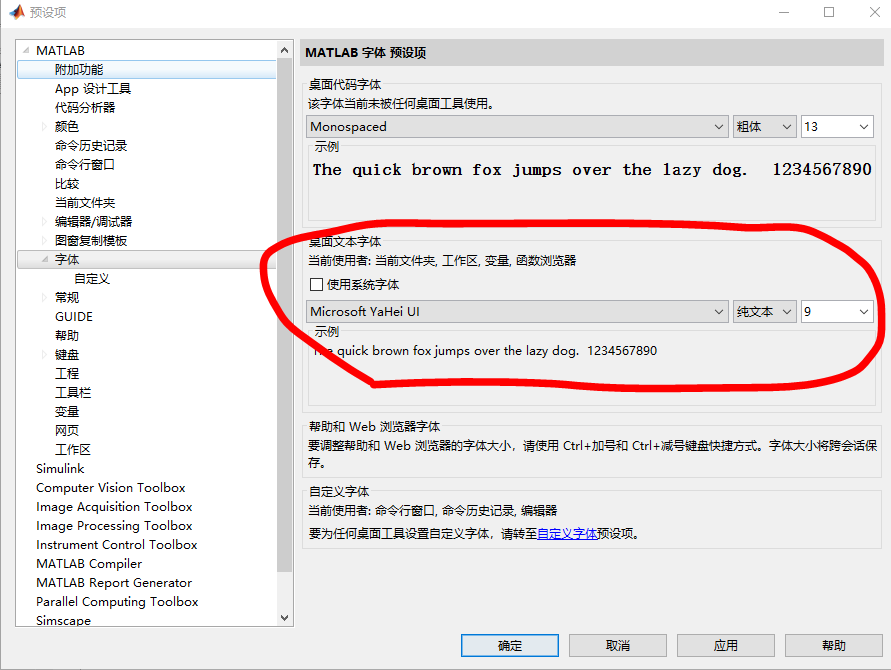Click the tree scrollbar down arrow
Screen dimensions: 891x670
click(285, 617)
